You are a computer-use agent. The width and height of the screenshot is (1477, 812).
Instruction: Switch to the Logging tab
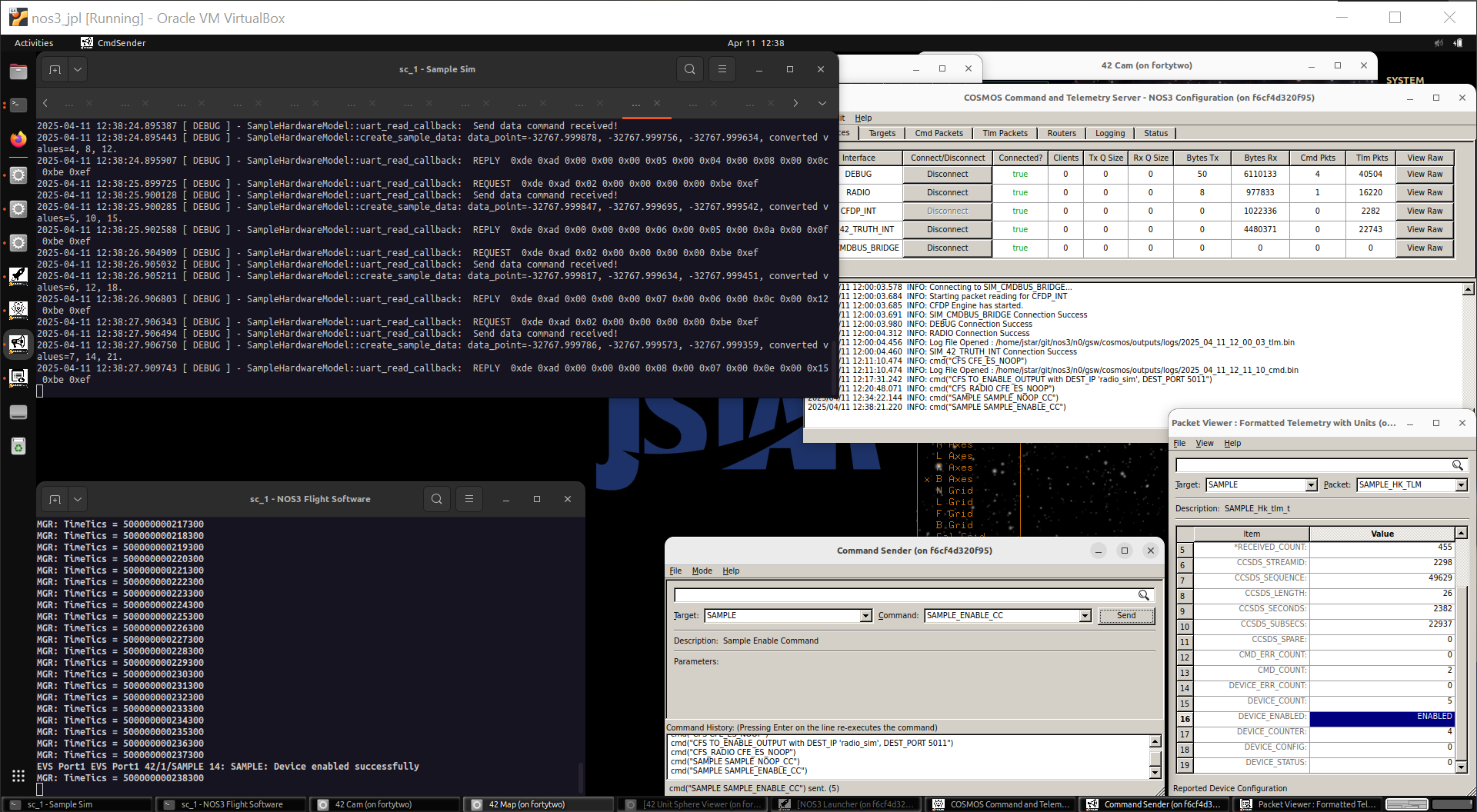tap(1110, 133)
